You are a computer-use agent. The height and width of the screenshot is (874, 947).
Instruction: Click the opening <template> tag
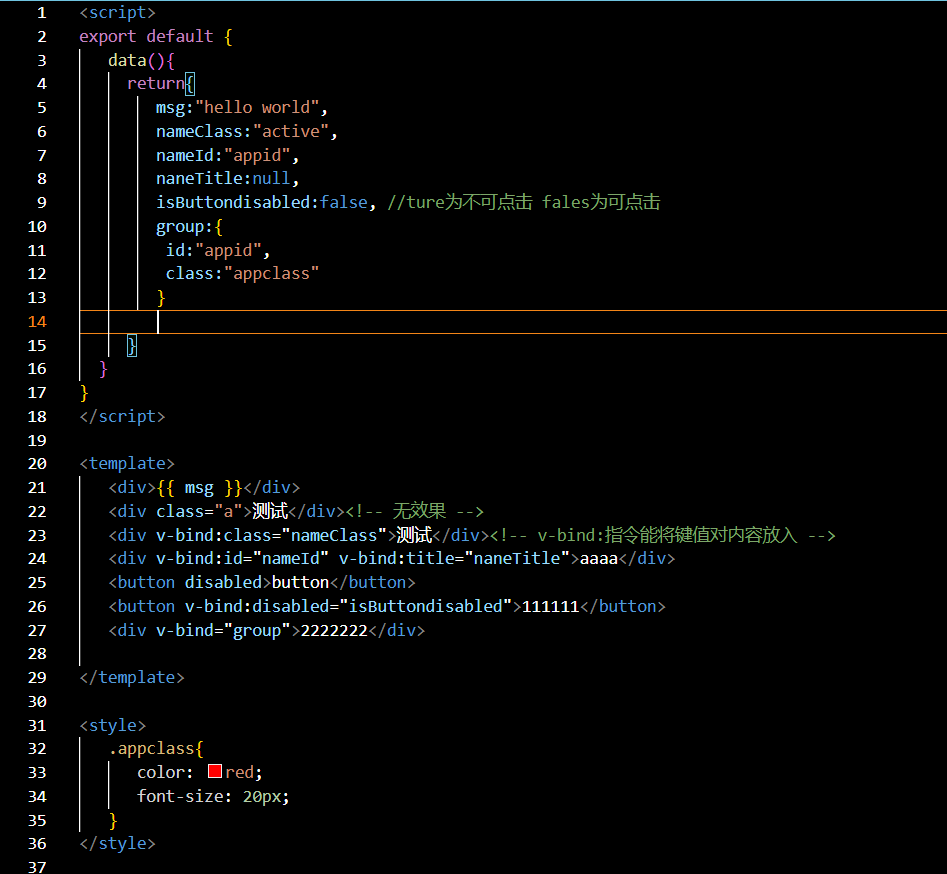[127, 463]
